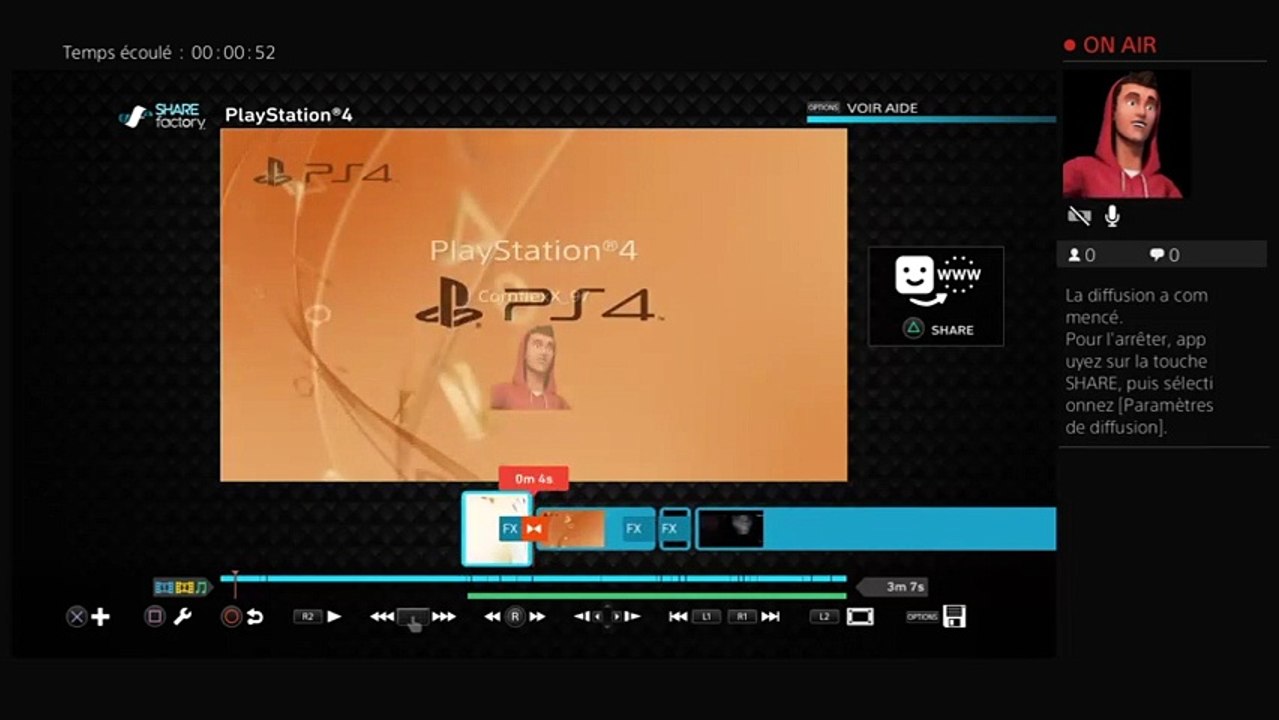Select the first highlighted white clip
1279x720 pixels.
496,528
